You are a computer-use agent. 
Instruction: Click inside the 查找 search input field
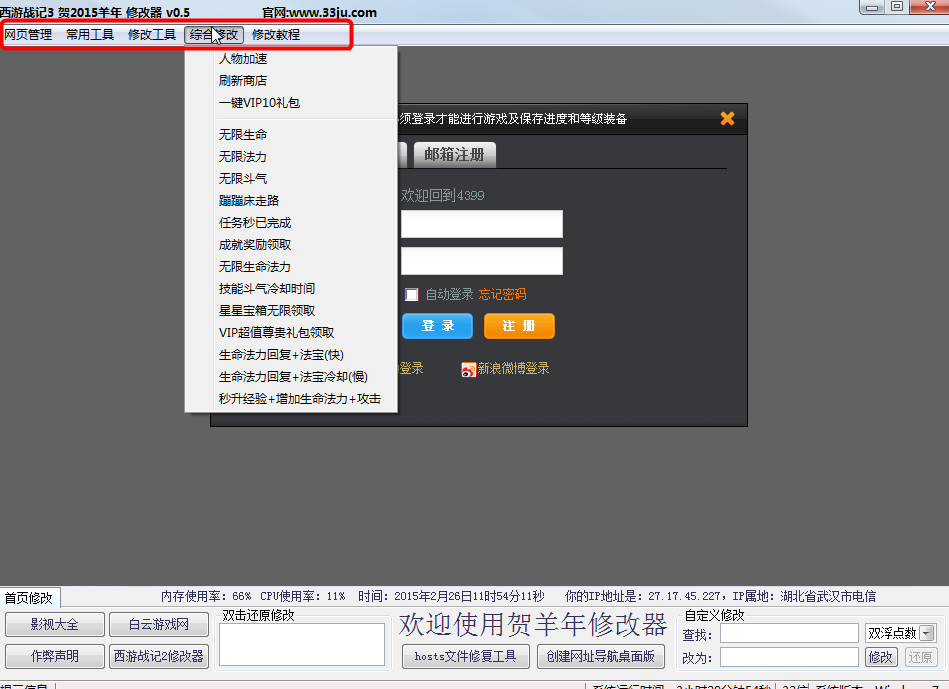pyautogui.click(x=789, y=632)
